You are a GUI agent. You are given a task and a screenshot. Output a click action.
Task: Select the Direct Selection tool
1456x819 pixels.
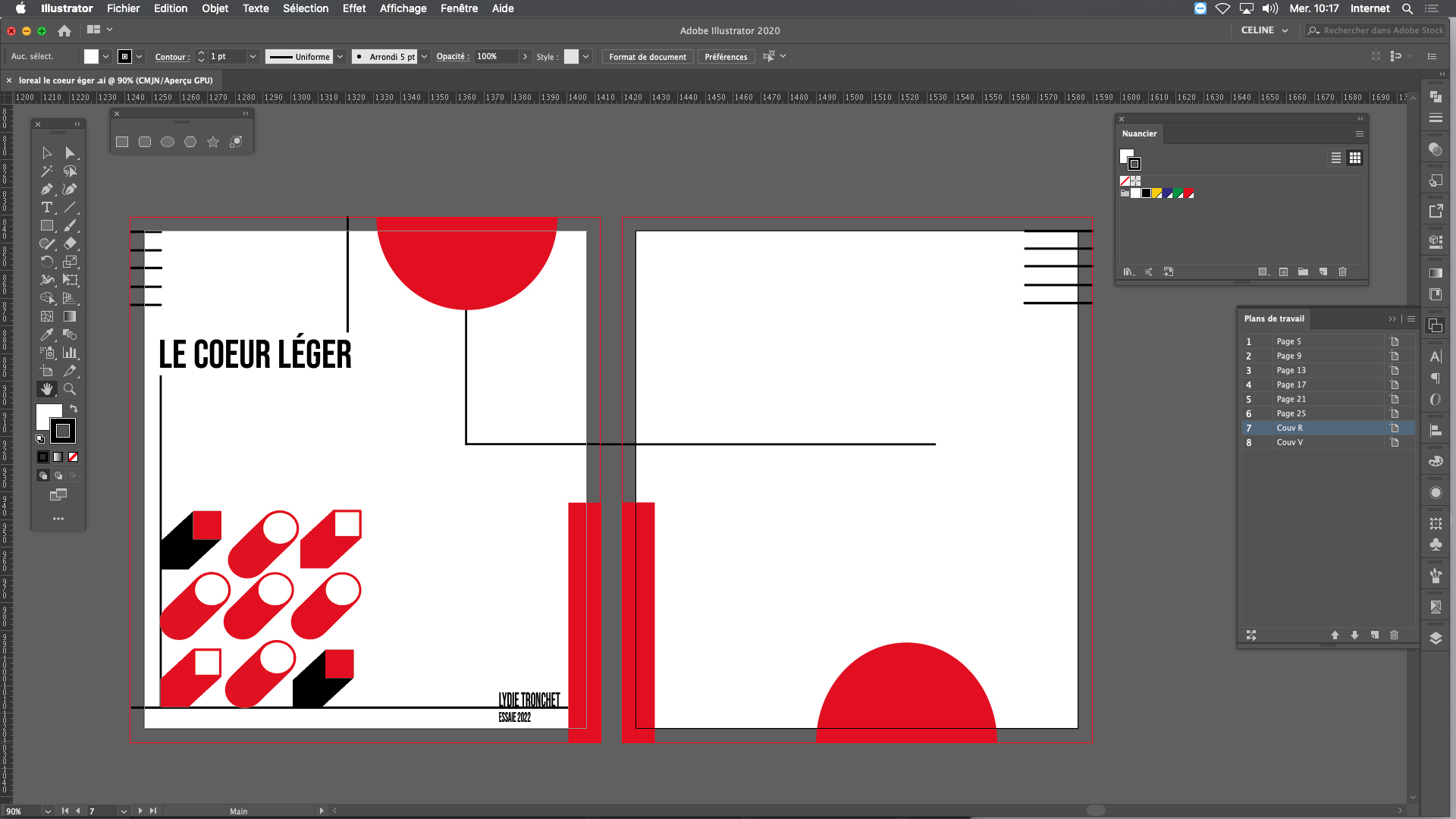tap(70, 153)
